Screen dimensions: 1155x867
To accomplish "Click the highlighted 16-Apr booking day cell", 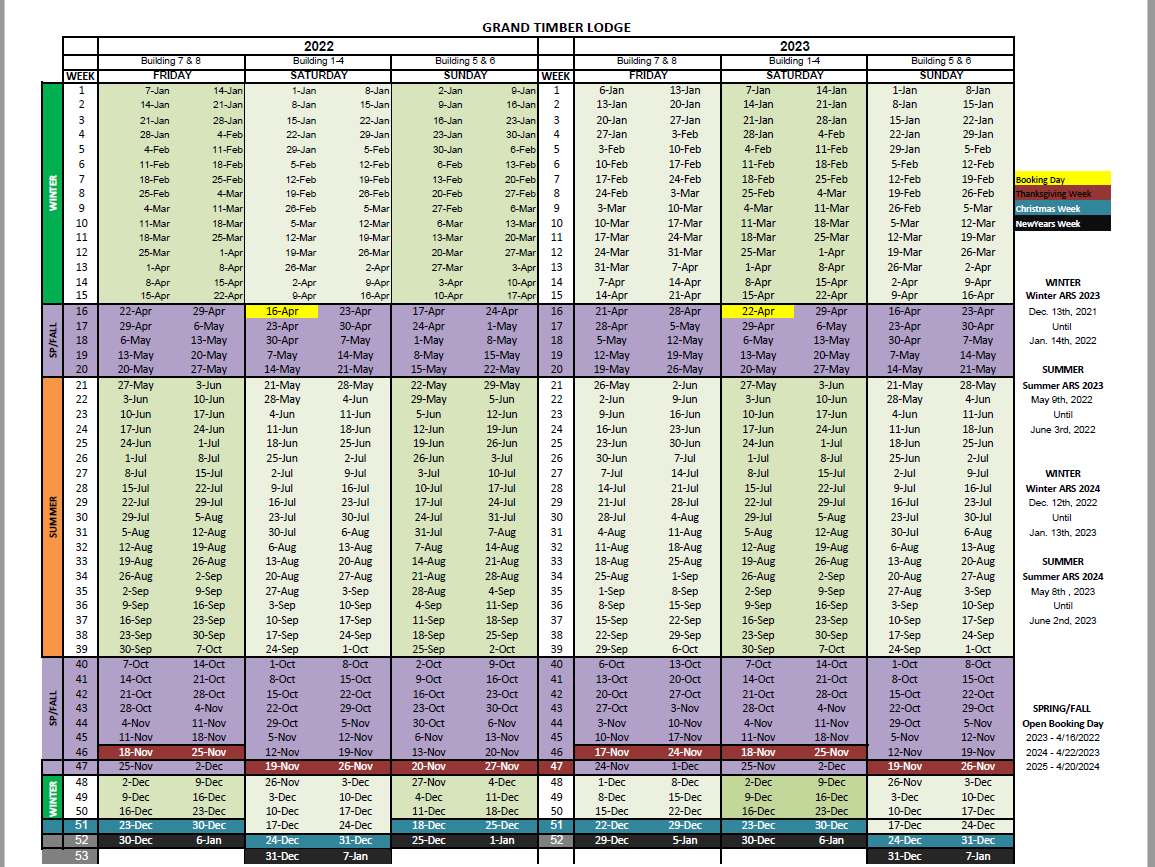I will tap(282, 312).
